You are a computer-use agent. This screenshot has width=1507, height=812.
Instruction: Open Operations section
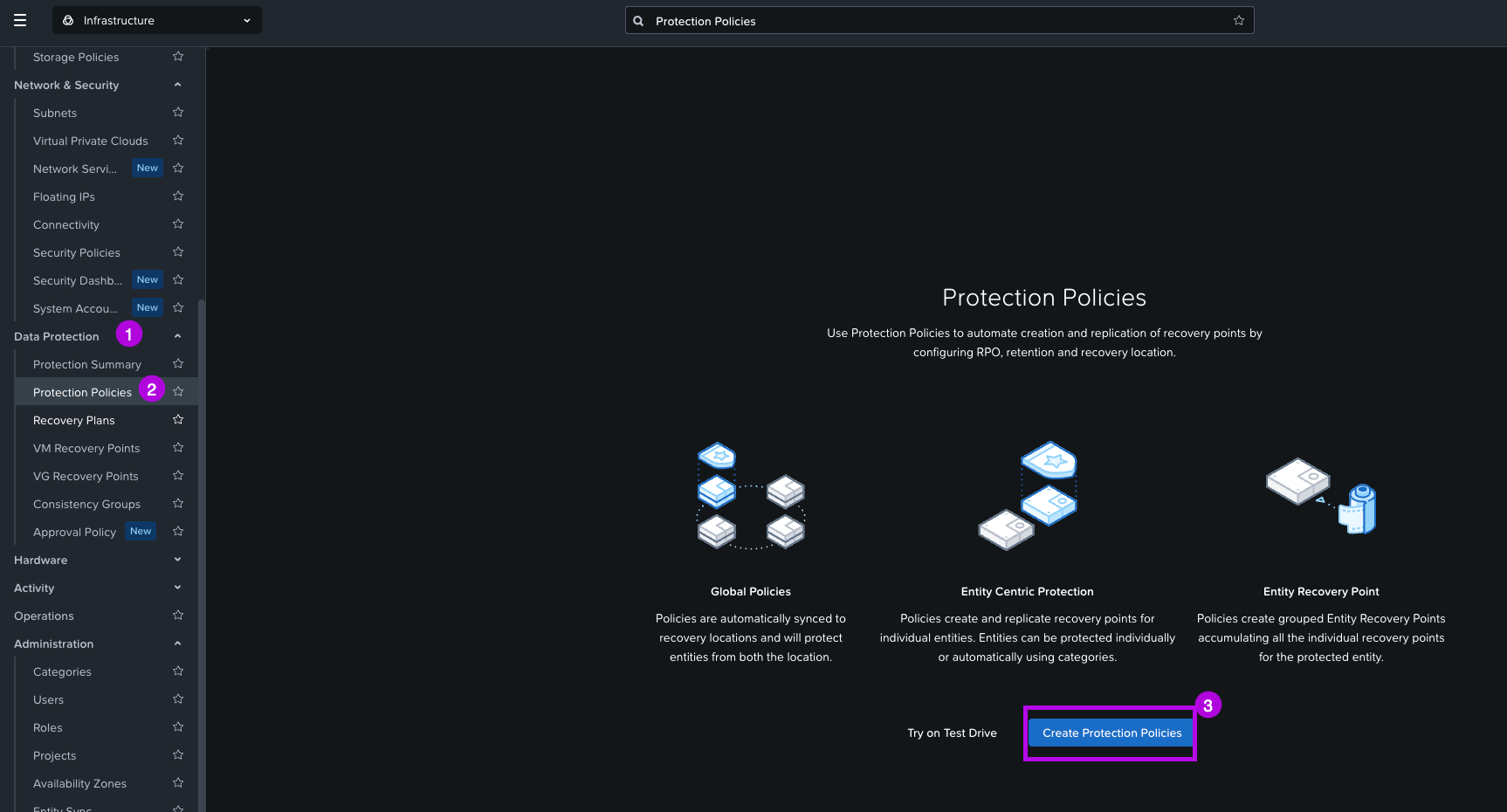tap(45, 616)
